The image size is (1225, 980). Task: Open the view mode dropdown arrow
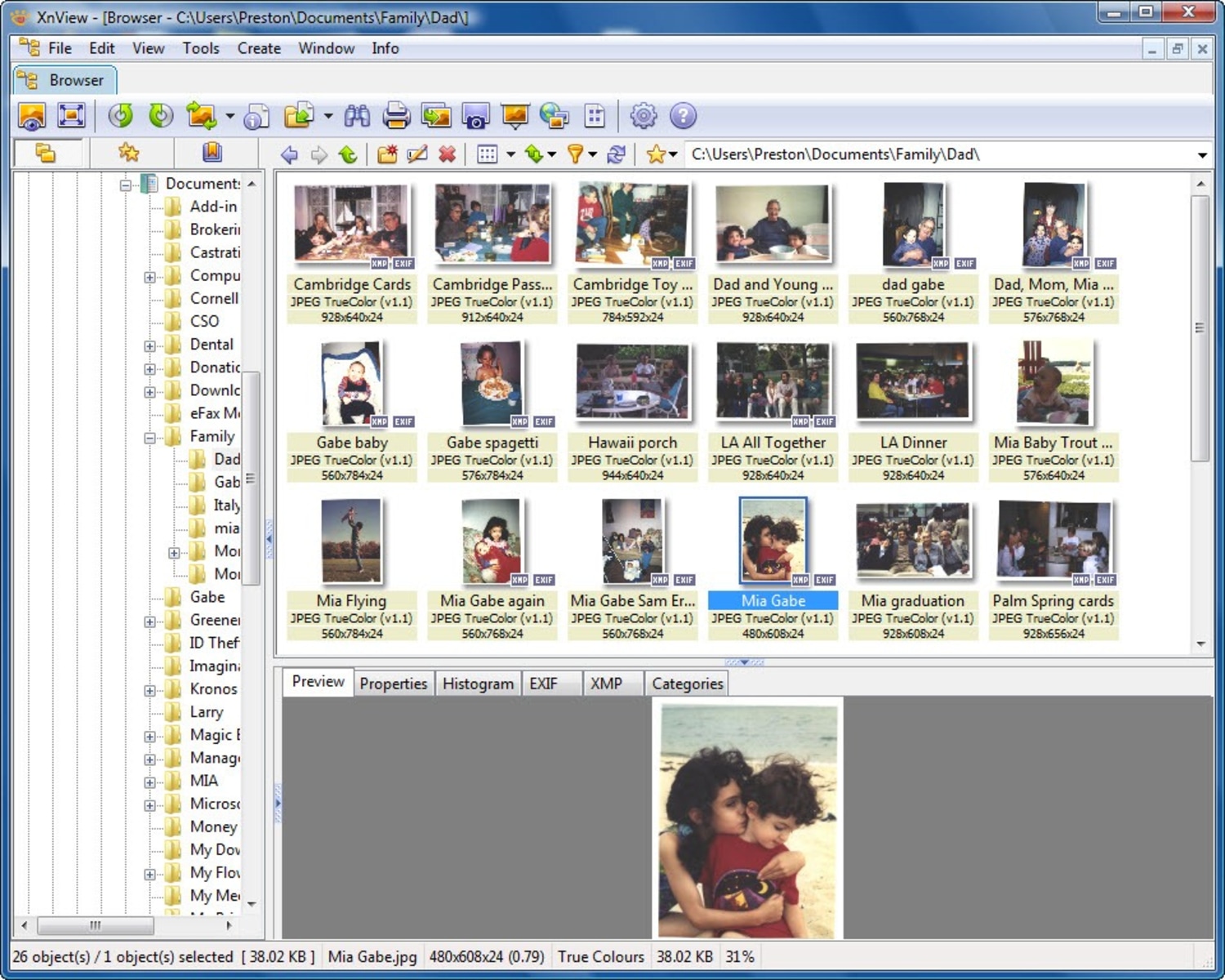(x=510, y=154)
